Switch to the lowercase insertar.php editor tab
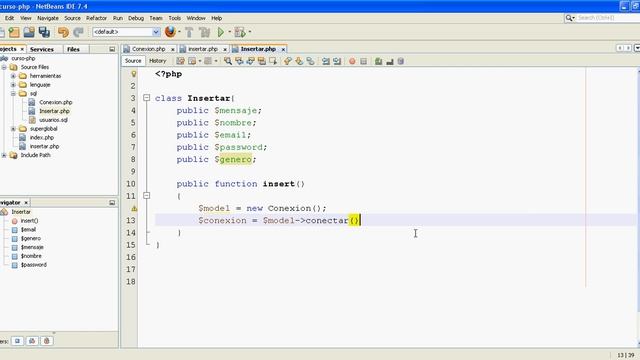Viewport: 640px width, 360px height. pos(202,49)
